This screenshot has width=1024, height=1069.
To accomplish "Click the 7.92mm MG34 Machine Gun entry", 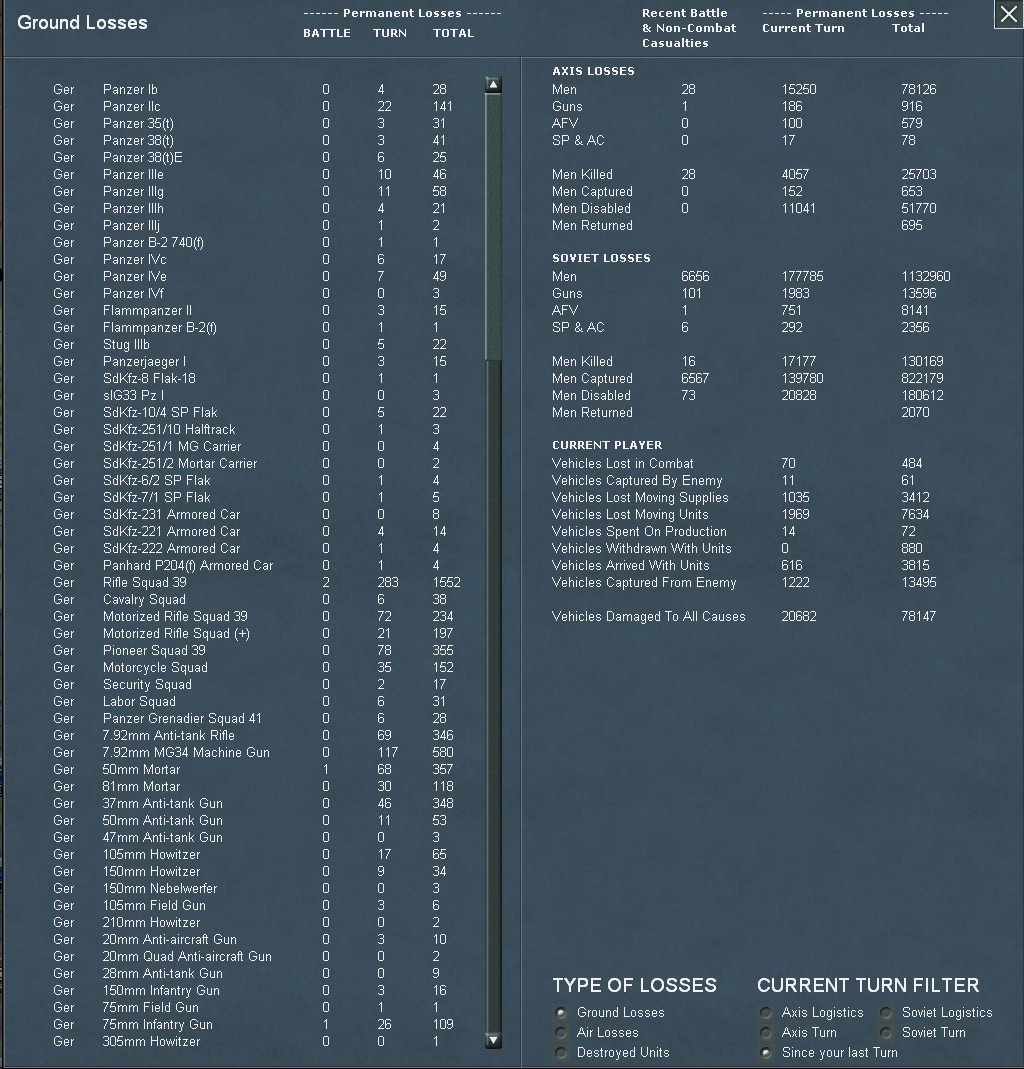I will tap(186, 753).
